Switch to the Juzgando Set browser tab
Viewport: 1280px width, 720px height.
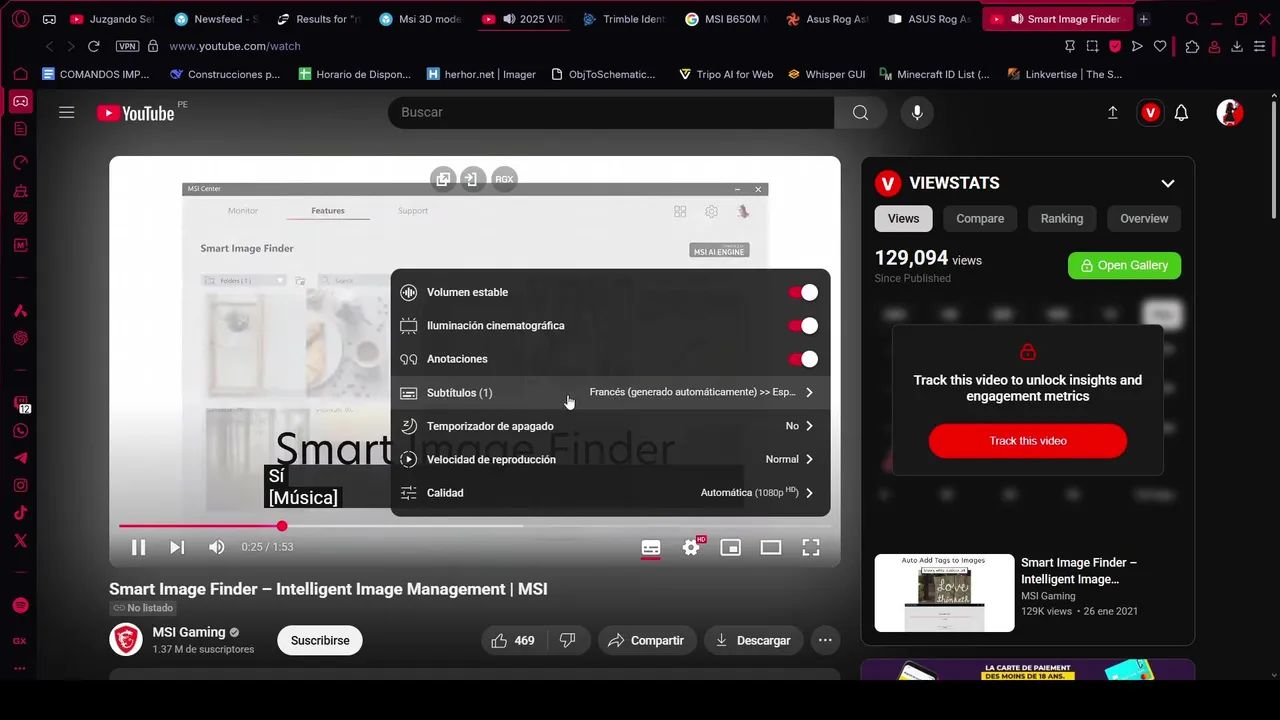(x=112, y=19)
